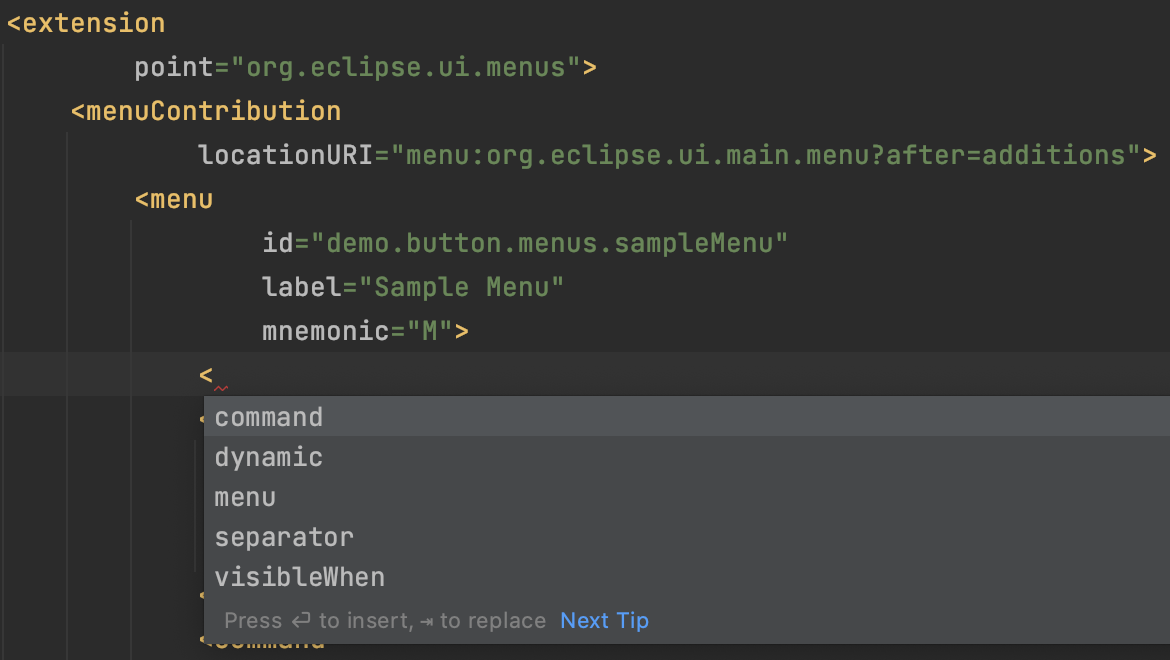Viewport: 1170px width, 660px height.
Task: Click the opening menu tag above id
Action: (181, 199)
